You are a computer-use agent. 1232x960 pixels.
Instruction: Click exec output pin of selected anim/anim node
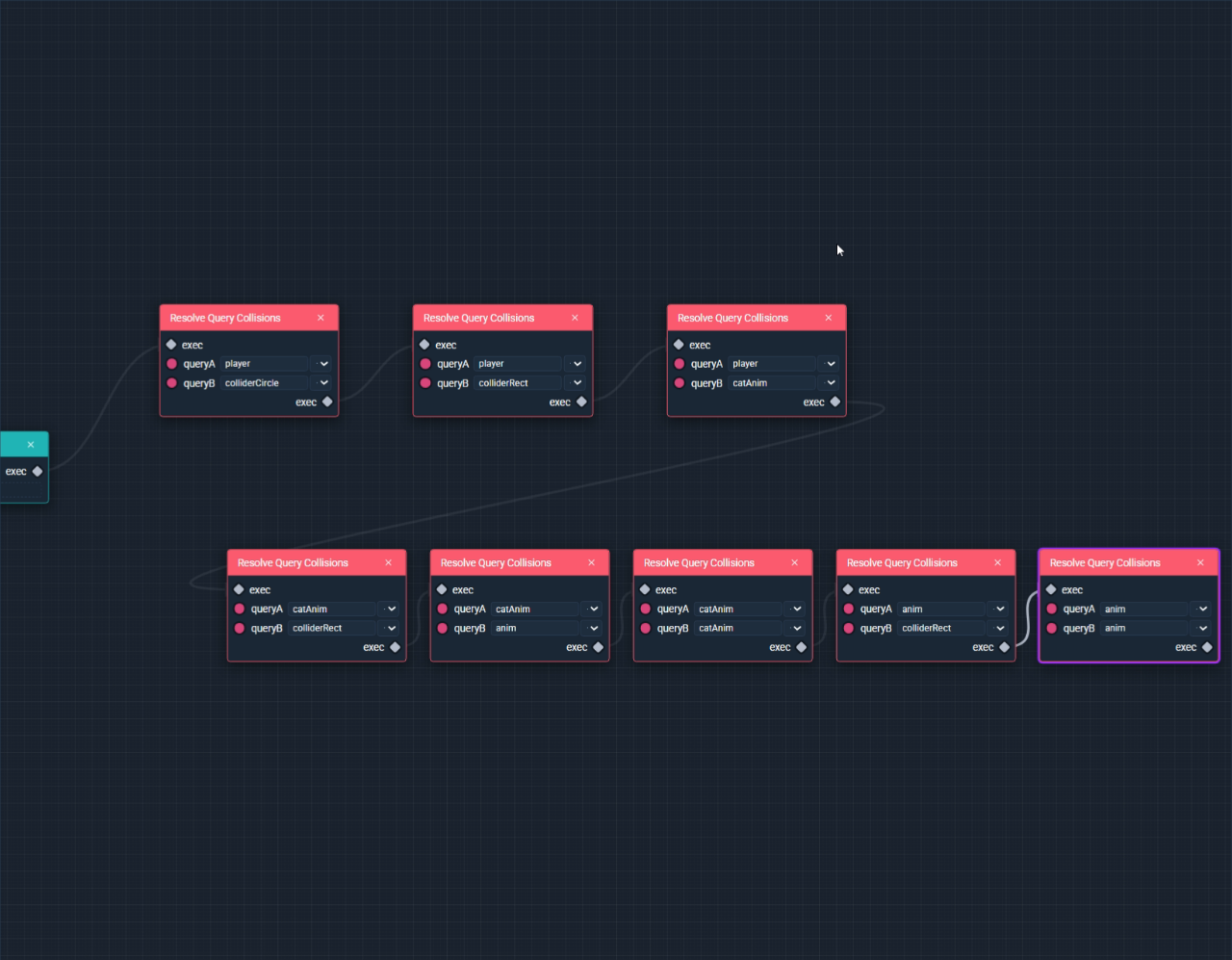[x=1207, y=648]
